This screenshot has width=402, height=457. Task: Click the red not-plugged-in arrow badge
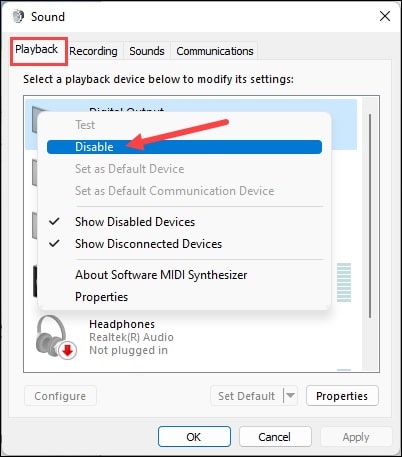point(68,350)
